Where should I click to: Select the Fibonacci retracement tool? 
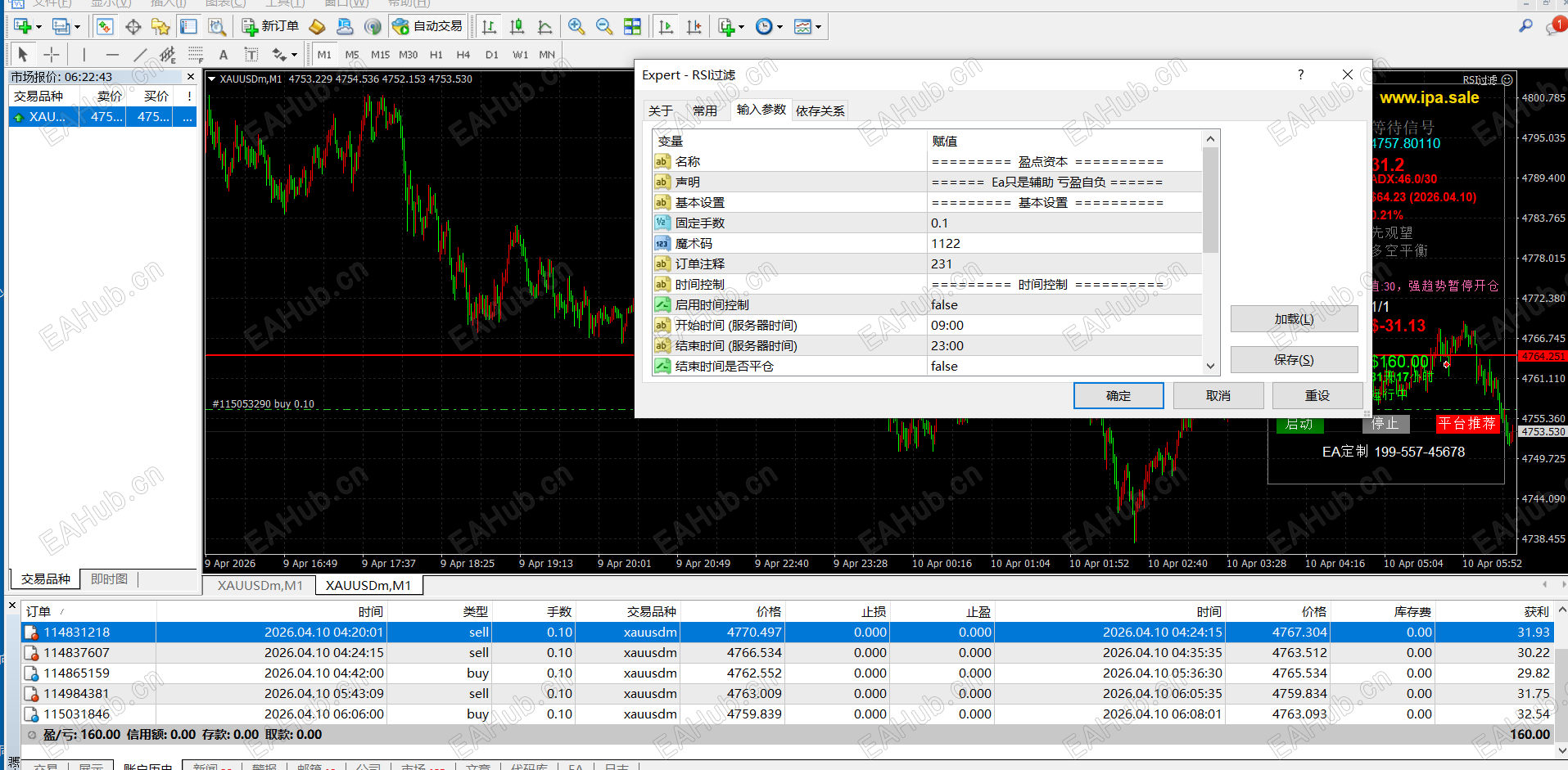[x=196, y=55]
